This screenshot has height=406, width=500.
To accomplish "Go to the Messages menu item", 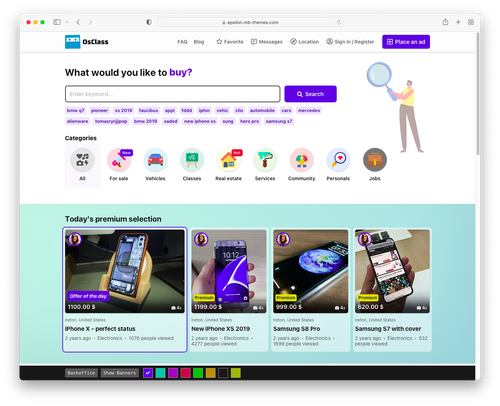I will coord(267,42).
